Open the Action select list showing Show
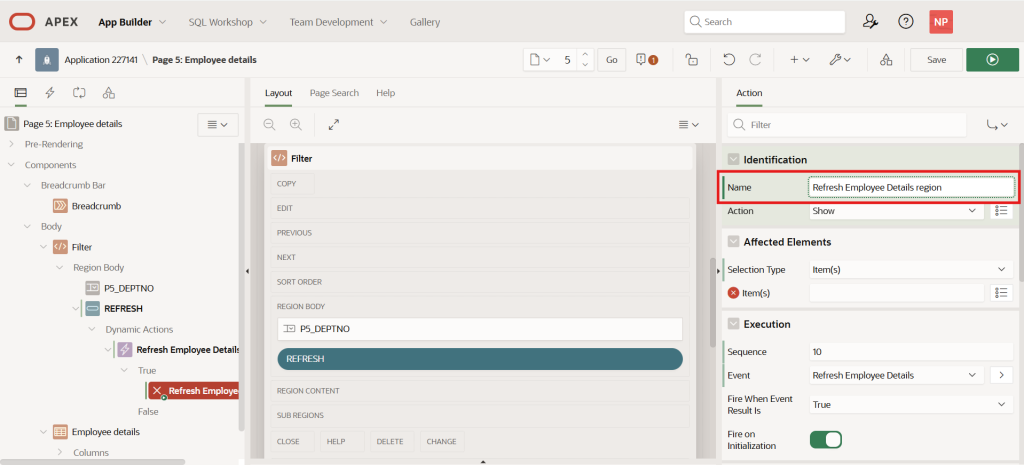Image resolution: width=1024 pixels, height=465 pixels. click(897, 211)
